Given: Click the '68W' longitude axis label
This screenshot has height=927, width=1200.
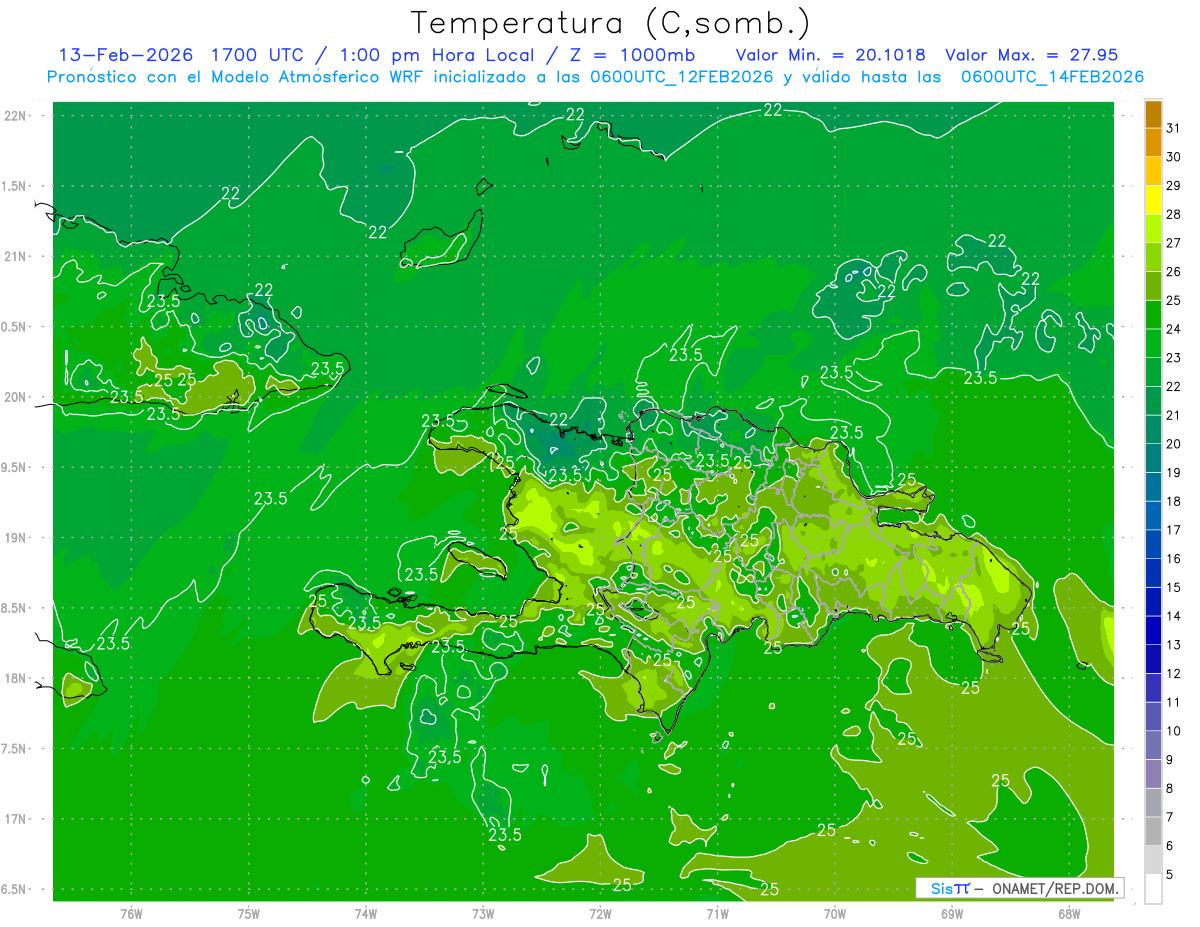Looking at the screenshot, I should [x=1069, y=913].
